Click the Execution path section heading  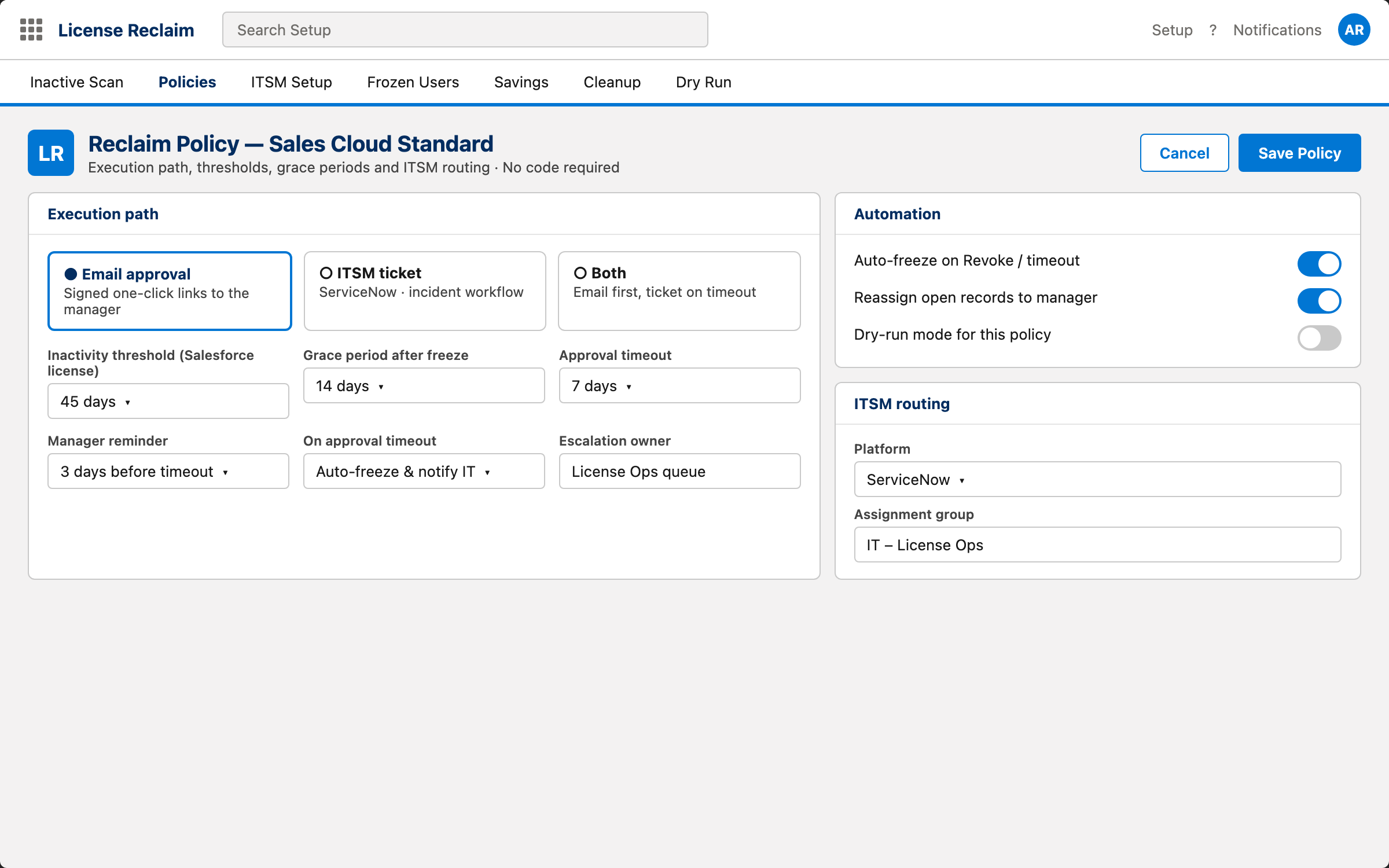(103, 214)
